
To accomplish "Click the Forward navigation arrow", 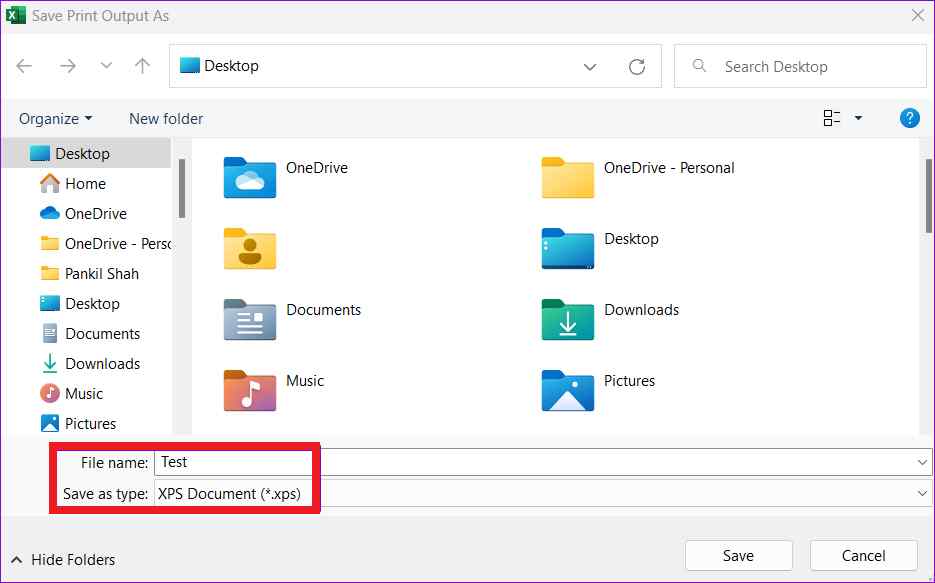I will (x=68, y=66).
